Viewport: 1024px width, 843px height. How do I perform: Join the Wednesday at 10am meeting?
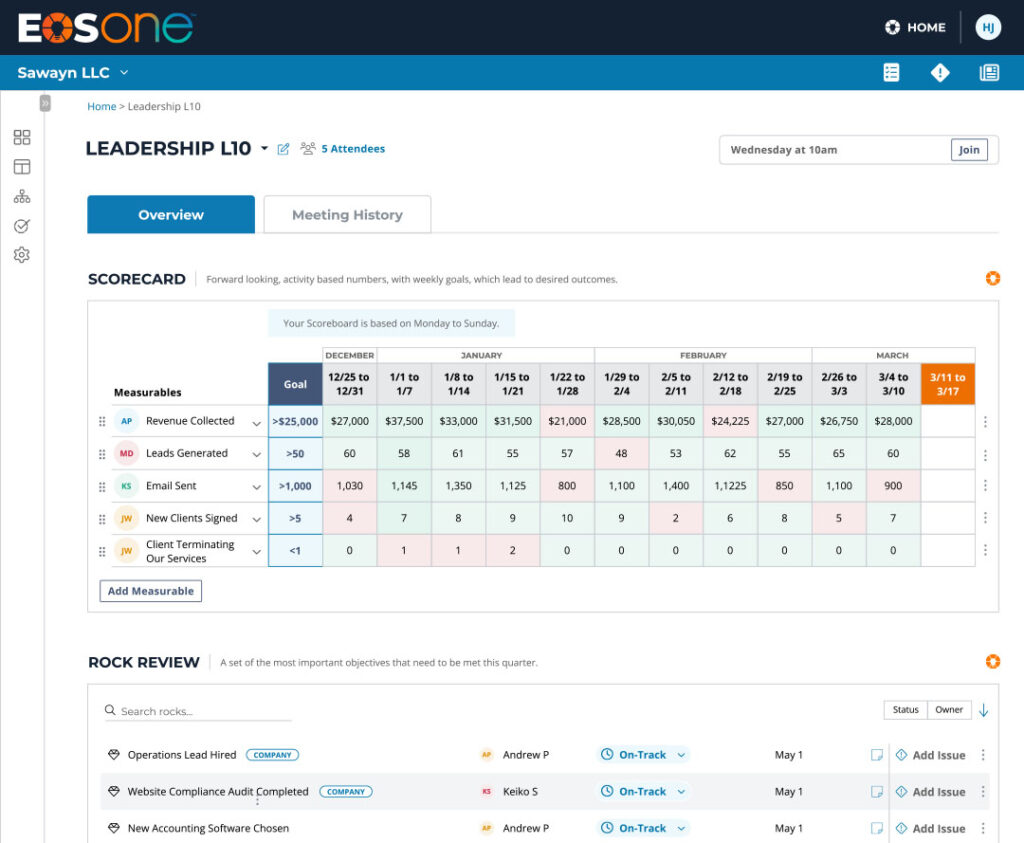tap(968, 150)
